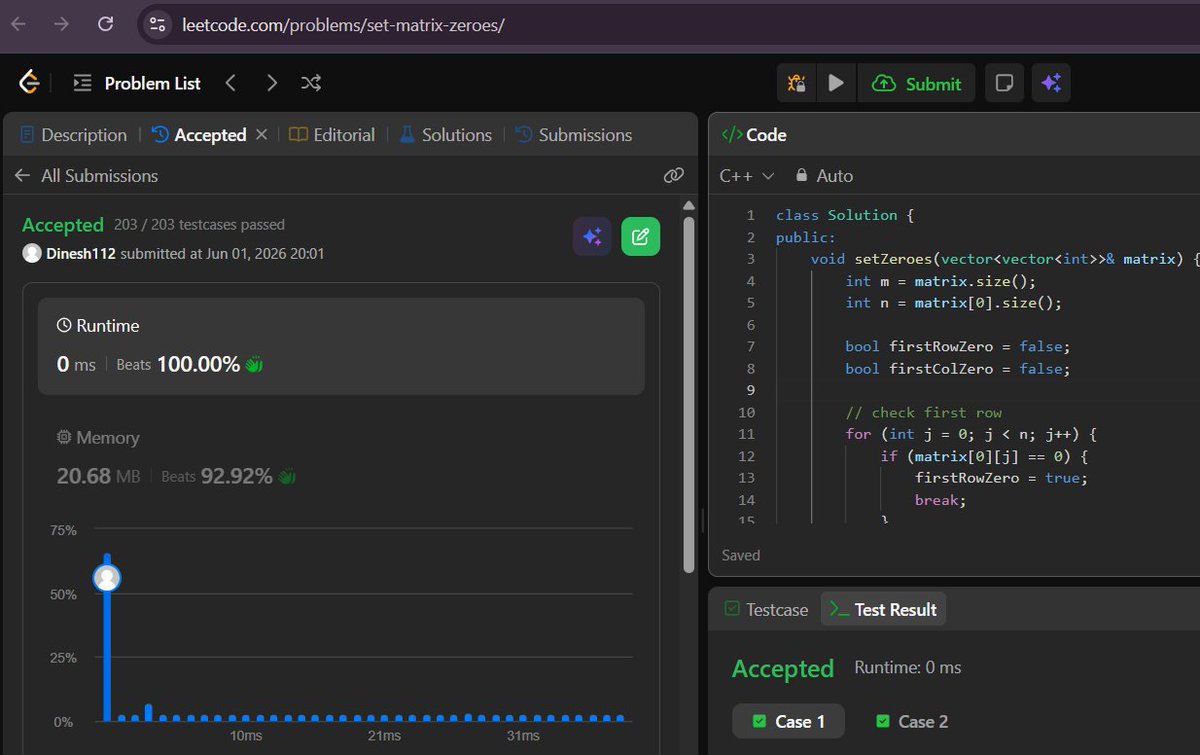Click the avatar marker on runtime chart
The width and height of the screenshot is (1200, 755).
pos(107,578)
